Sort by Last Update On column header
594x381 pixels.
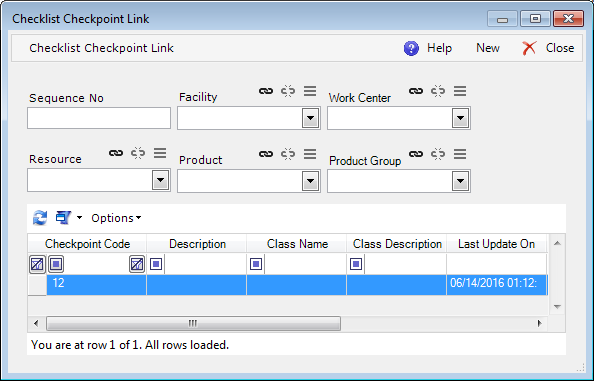tap(496, 244)
